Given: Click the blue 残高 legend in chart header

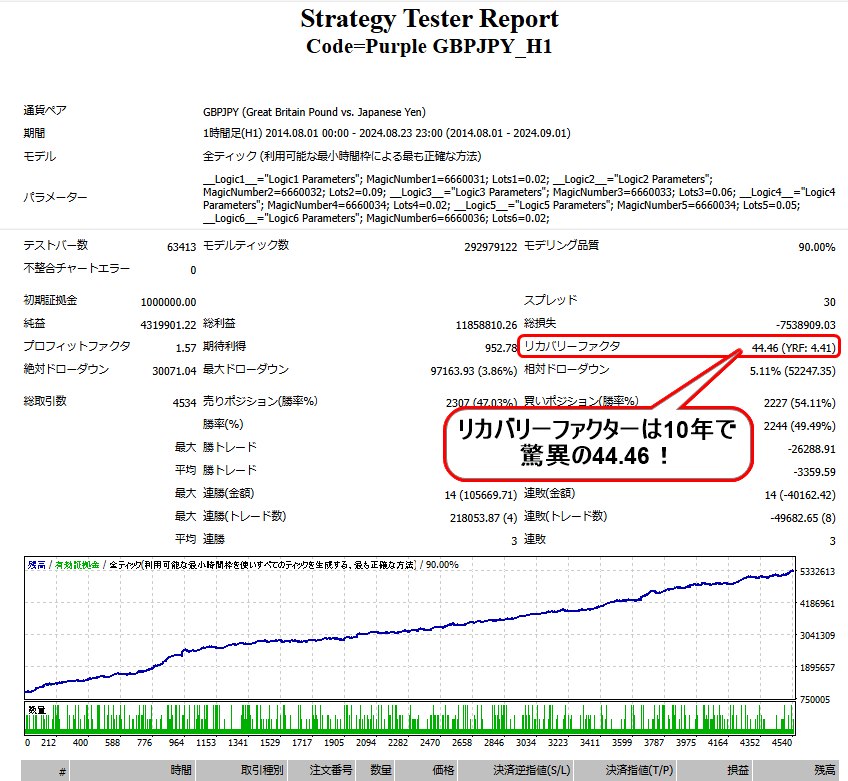Looking at the screenshot, I should tap(37, 565).
